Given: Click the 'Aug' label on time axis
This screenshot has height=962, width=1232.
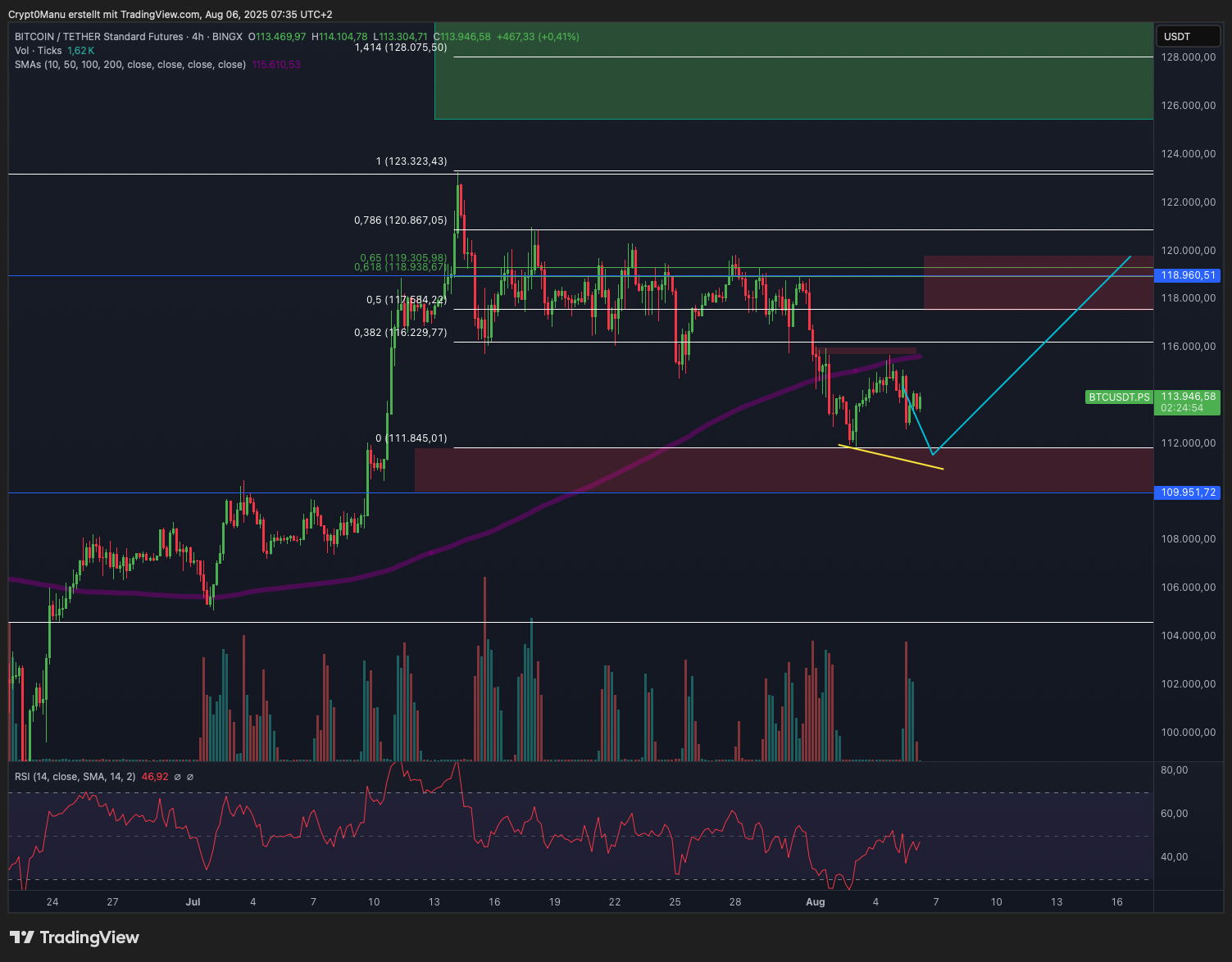Looking at the screenshot, I should [x=815, y=902].
